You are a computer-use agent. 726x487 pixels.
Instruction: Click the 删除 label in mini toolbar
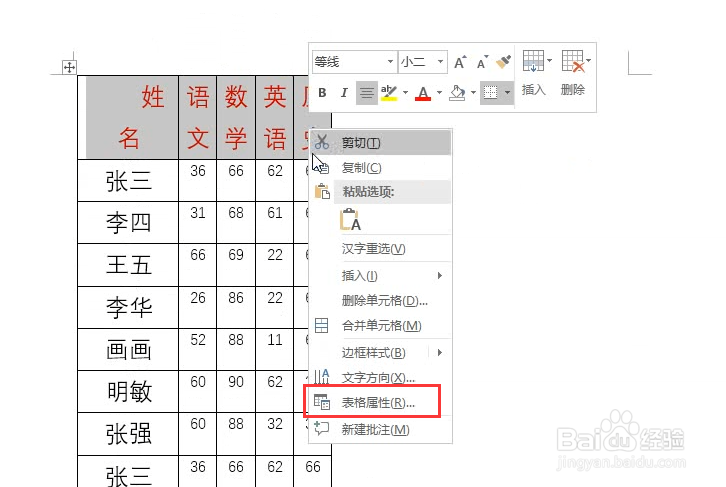(573, 90)
